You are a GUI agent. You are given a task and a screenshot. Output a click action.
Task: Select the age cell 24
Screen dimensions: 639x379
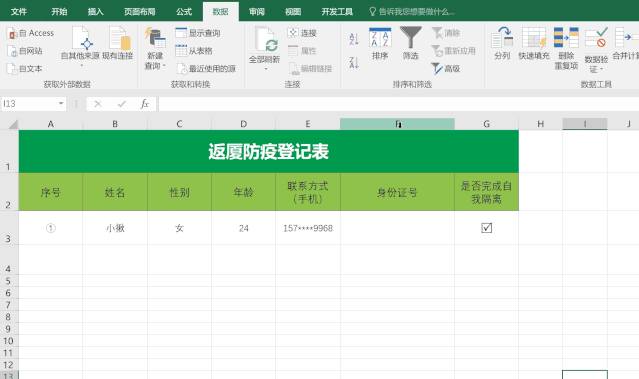[244, 228]
